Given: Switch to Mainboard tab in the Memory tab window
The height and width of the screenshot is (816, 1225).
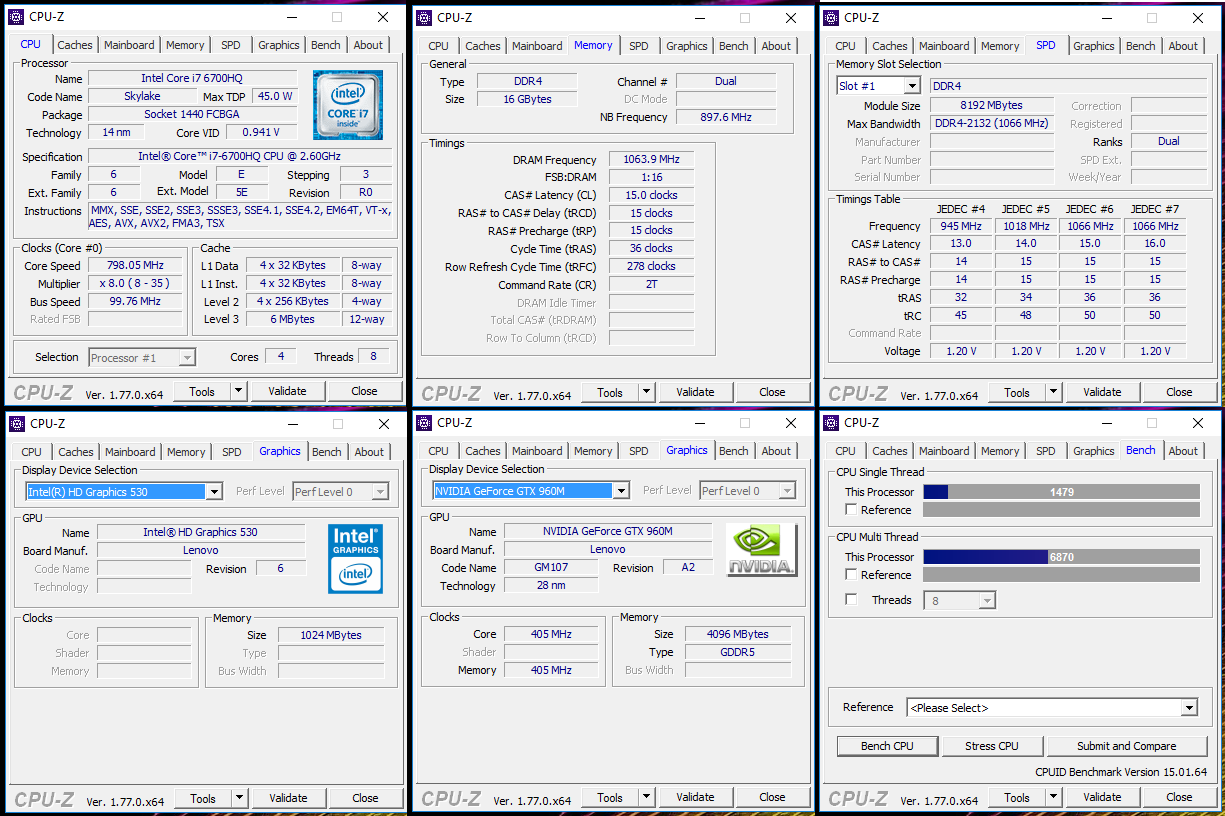Looking at the screenshot, I should 537,46.
